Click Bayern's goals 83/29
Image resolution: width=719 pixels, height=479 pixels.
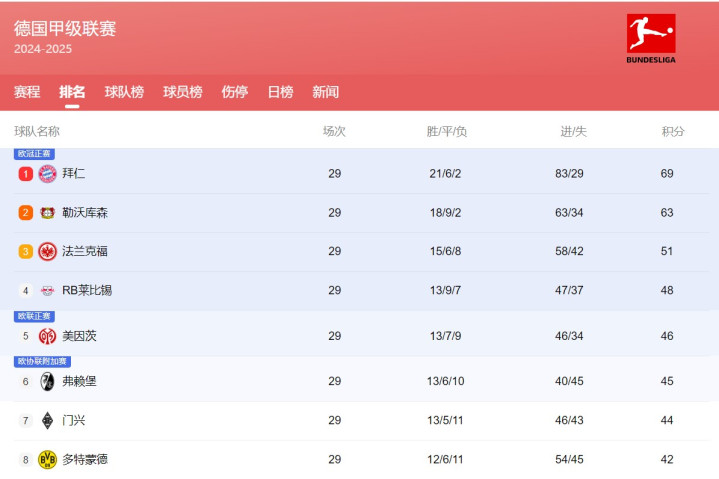(x=569, y=174)
